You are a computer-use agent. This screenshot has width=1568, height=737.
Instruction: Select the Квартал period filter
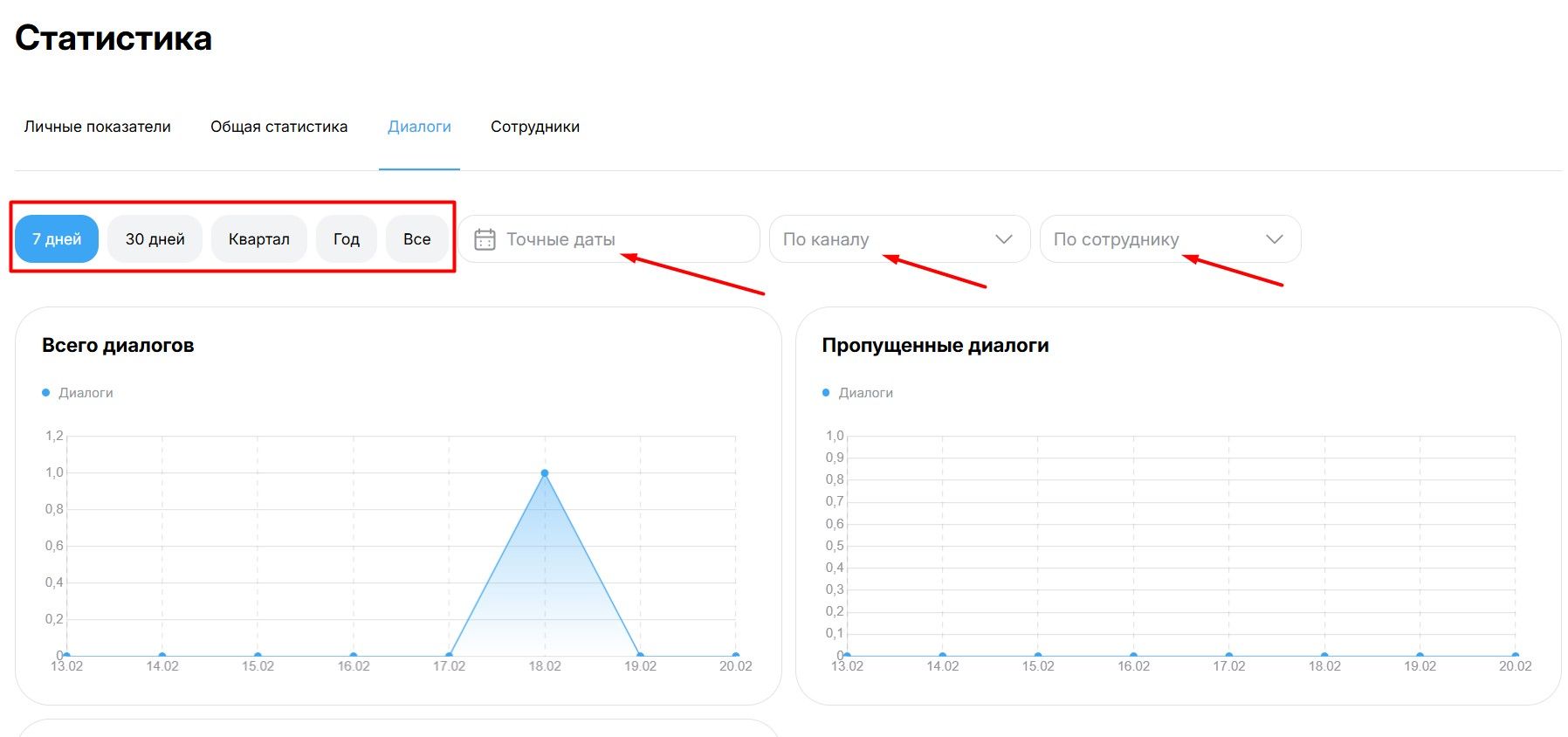pyautogui.click(x=258, y=239)
